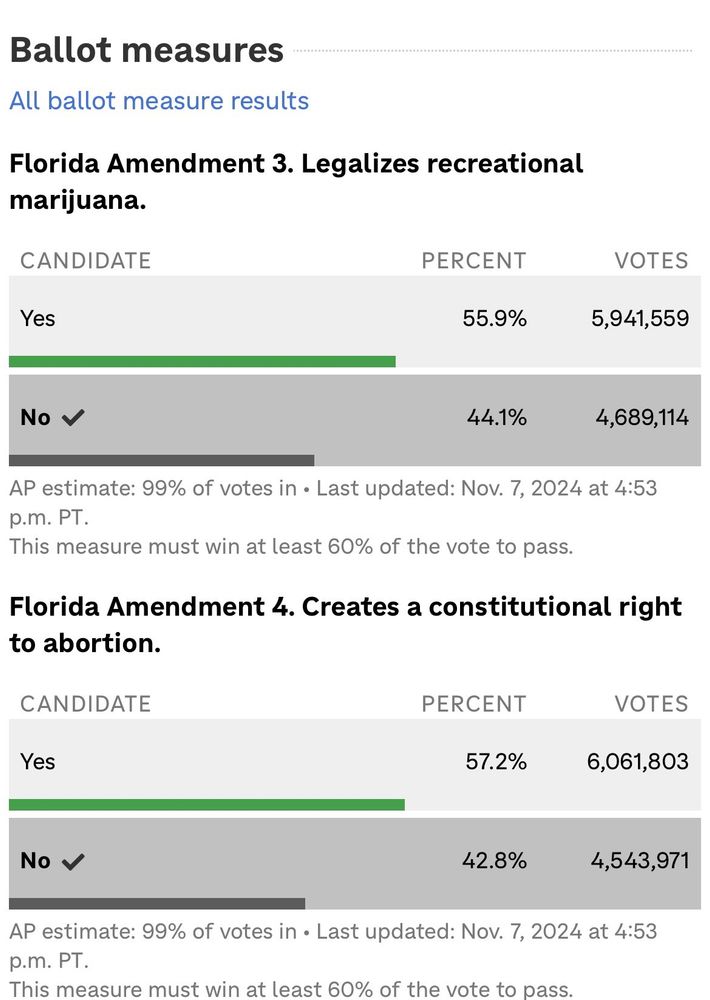The width and height of the screenshot is (710, 1000).
Task: Click the VOTES column header on Amendment 4 table
Action: pyautogui.click(x=650, y=703)
